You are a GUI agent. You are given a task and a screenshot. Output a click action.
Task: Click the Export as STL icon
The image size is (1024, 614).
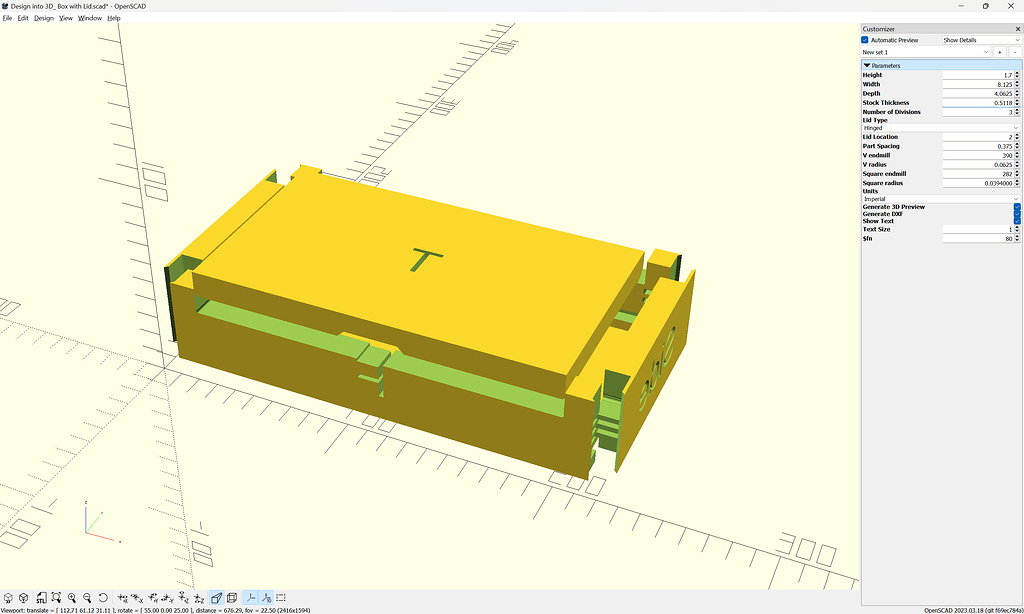pyautogui.click(x=40, y=598)
